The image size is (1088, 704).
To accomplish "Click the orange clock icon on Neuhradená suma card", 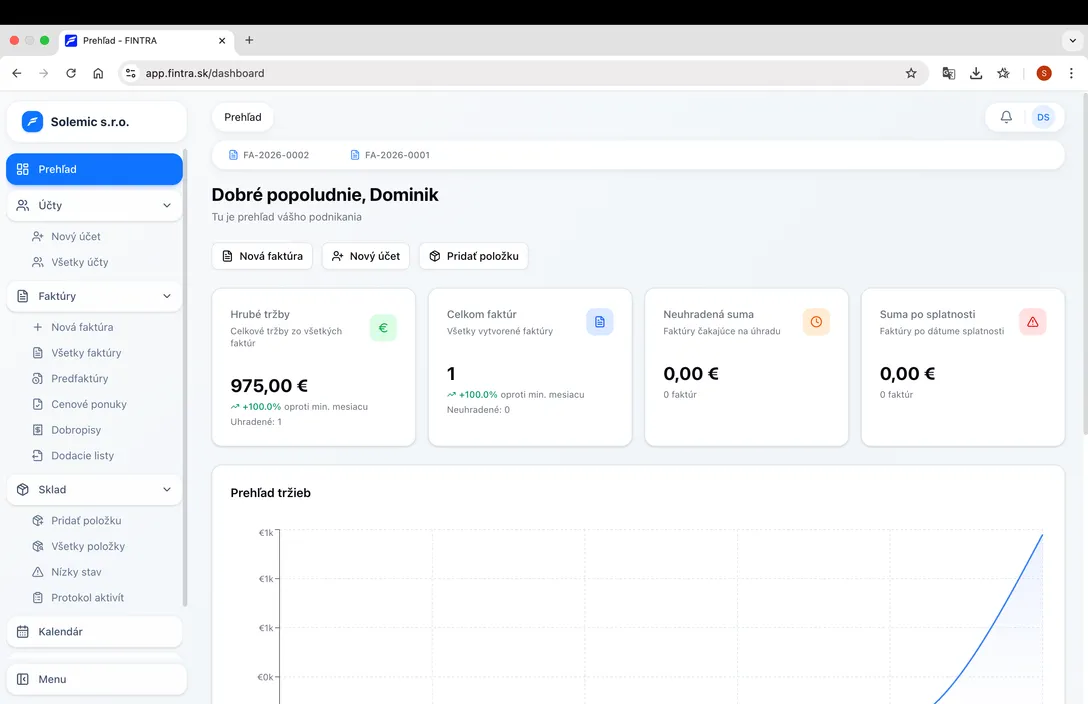I will pos(816,321).
